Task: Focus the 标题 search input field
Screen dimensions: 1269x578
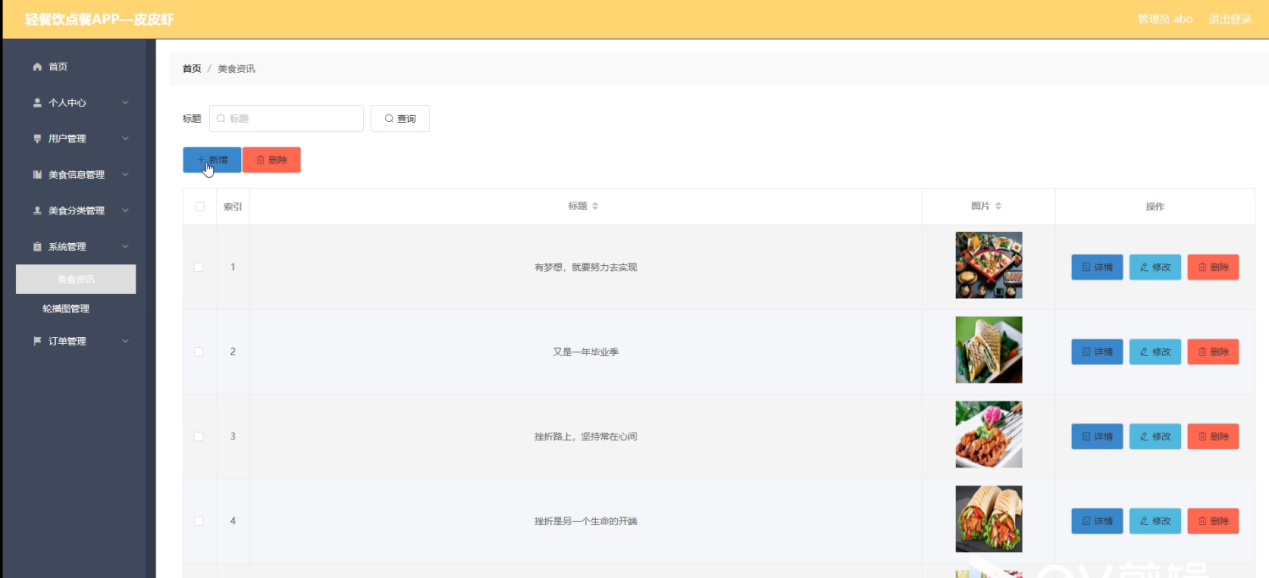Action: coord(286,119)
